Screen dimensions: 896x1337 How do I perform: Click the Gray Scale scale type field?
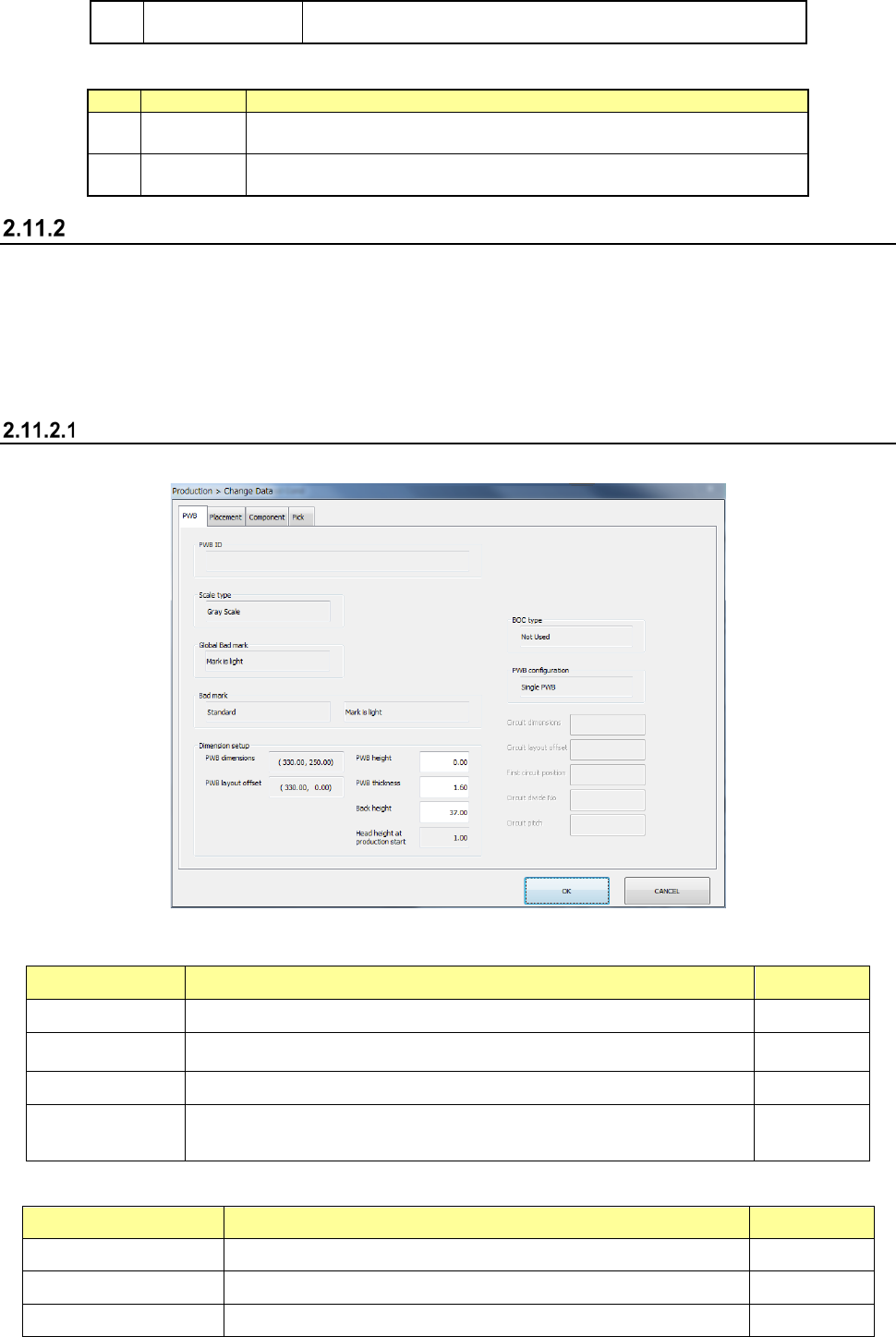pyautogui.click(x=266, y=612)
